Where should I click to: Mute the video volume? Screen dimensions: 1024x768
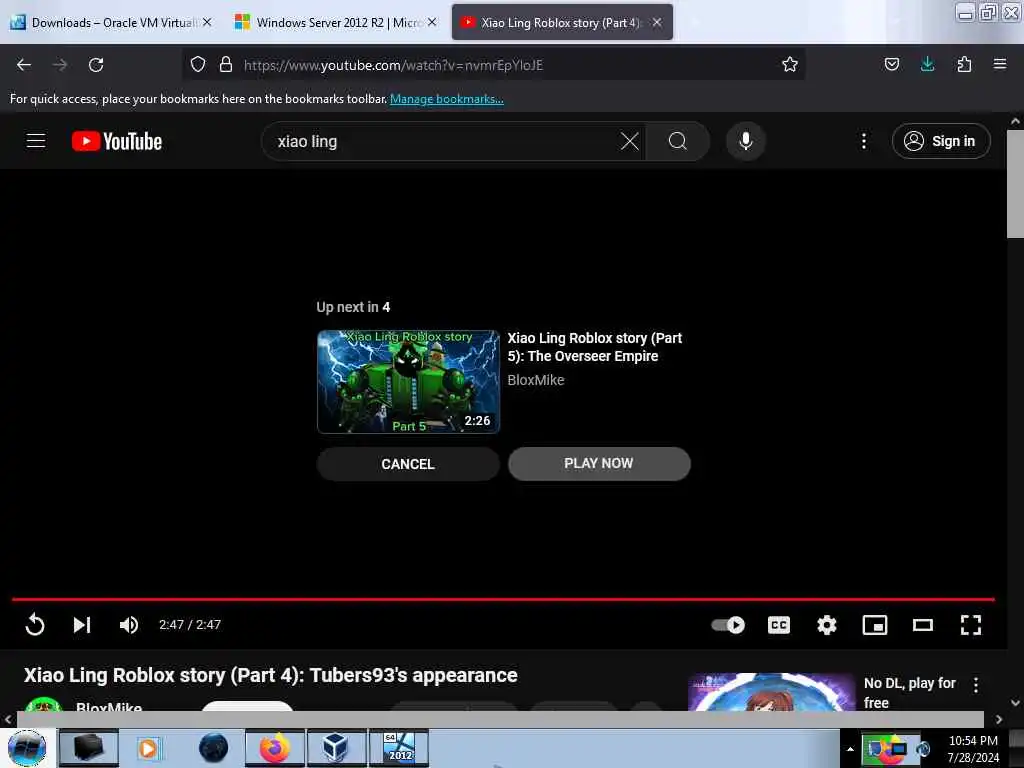click(129, 625)
